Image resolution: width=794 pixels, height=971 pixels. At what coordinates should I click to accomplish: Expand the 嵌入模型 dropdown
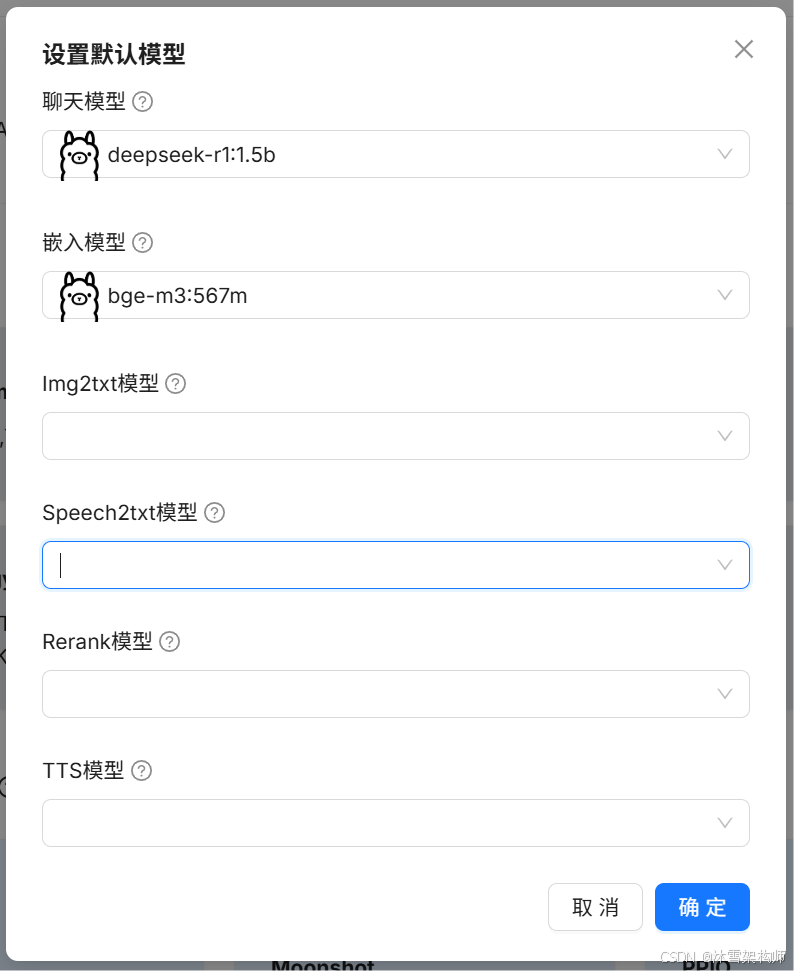(724, 295)
